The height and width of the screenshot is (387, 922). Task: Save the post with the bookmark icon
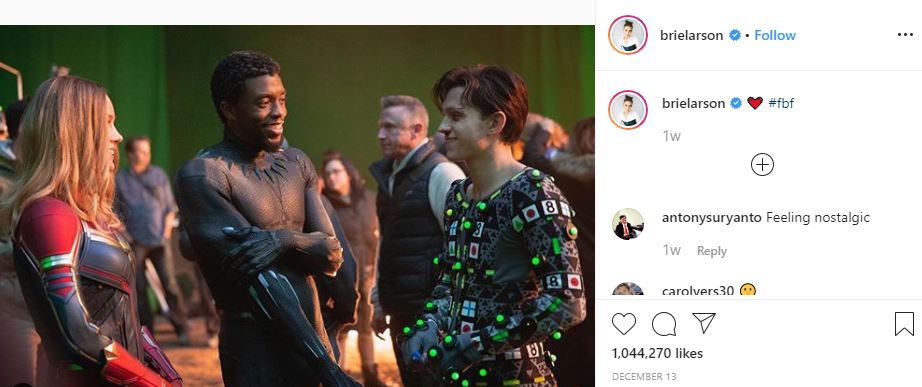coord(904,324)
